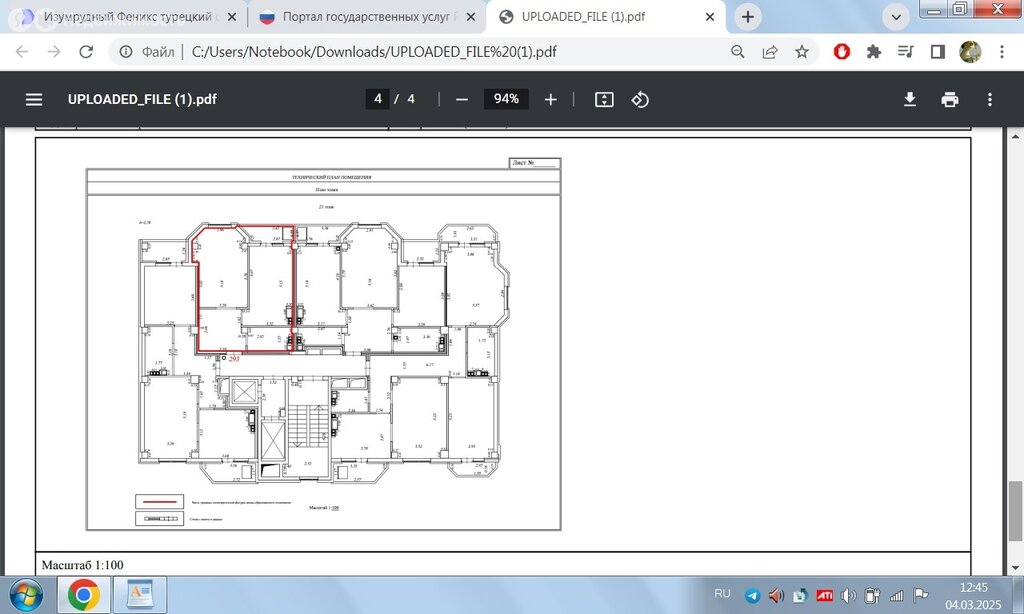Viewport: 1024px width, 614px height.
Task: Open the red ad blocker extension
Action: [842, 51]
